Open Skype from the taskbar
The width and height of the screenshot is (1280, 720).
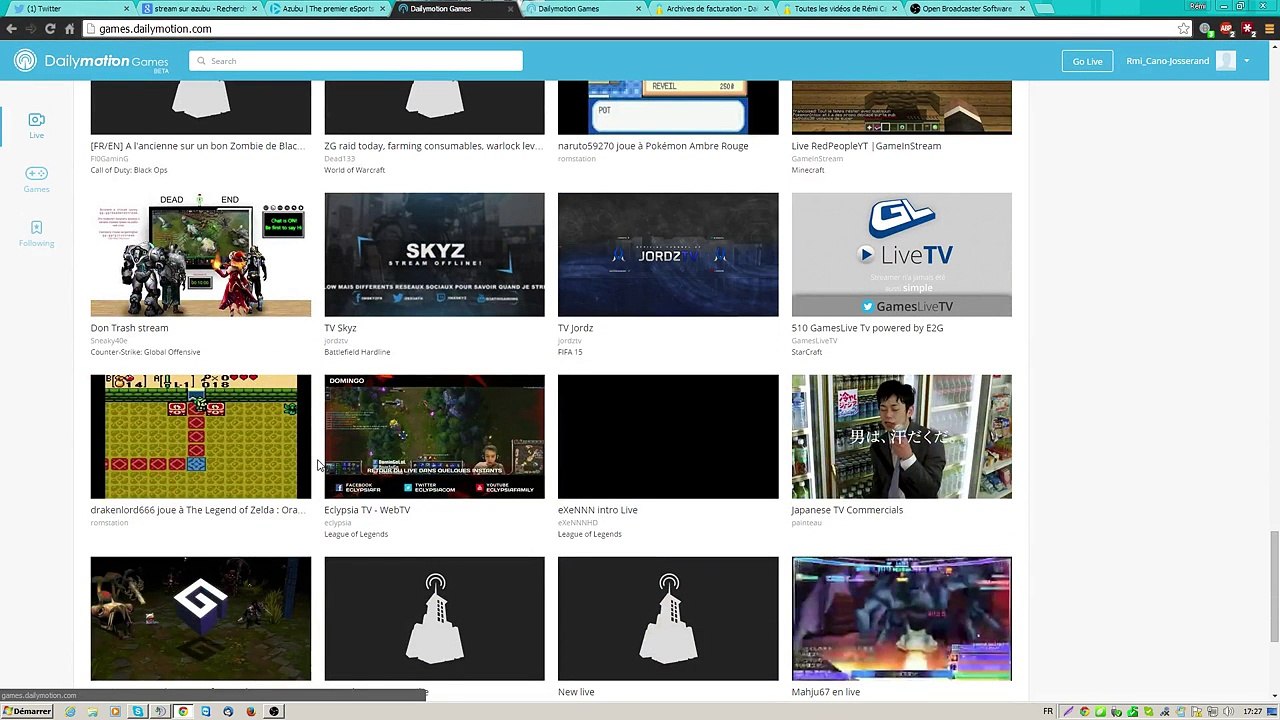[137, 711]
